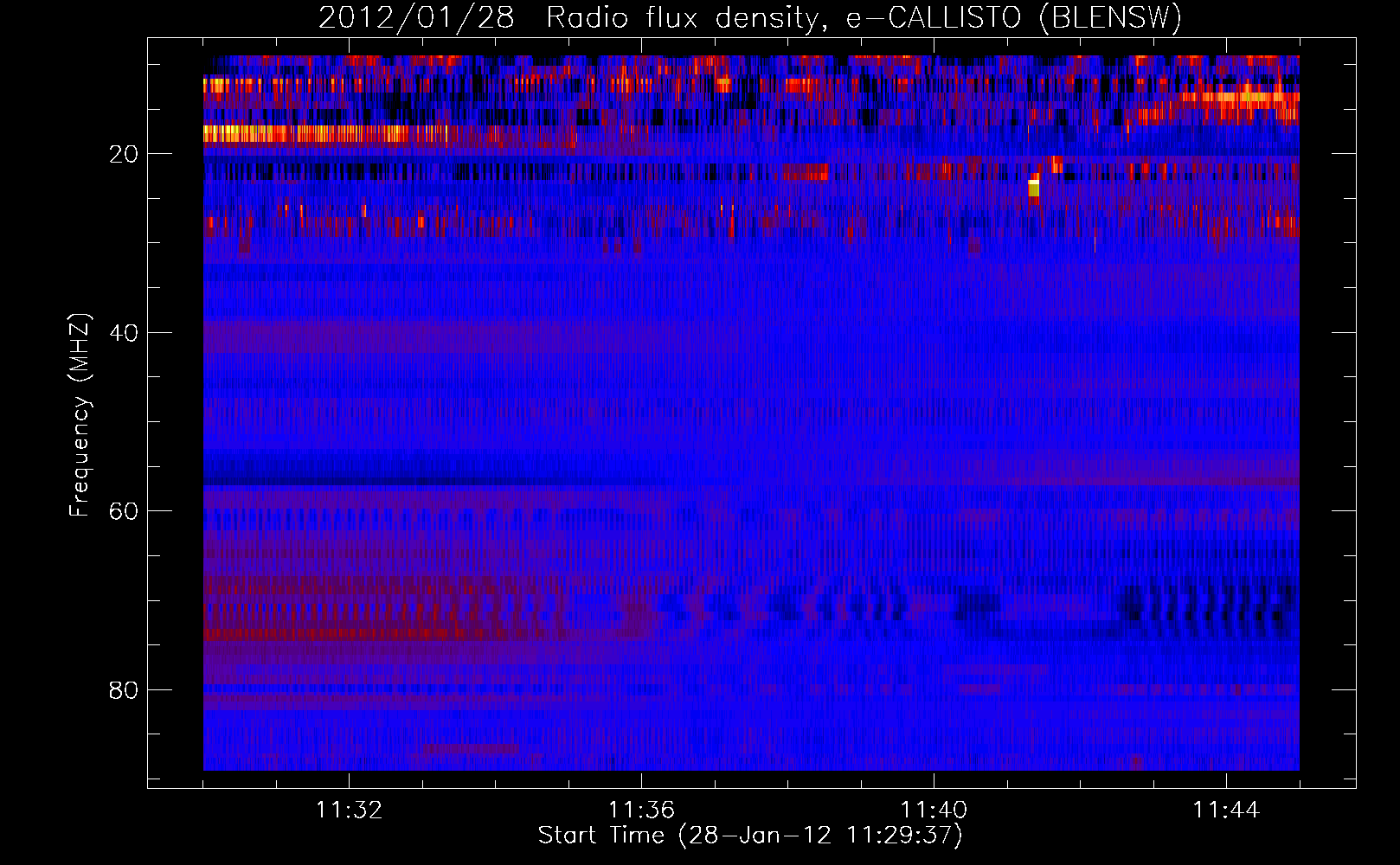Click the bright yellow burst spot near 11:41
Screen dimensions: 1400x865
click(1033, 188)
